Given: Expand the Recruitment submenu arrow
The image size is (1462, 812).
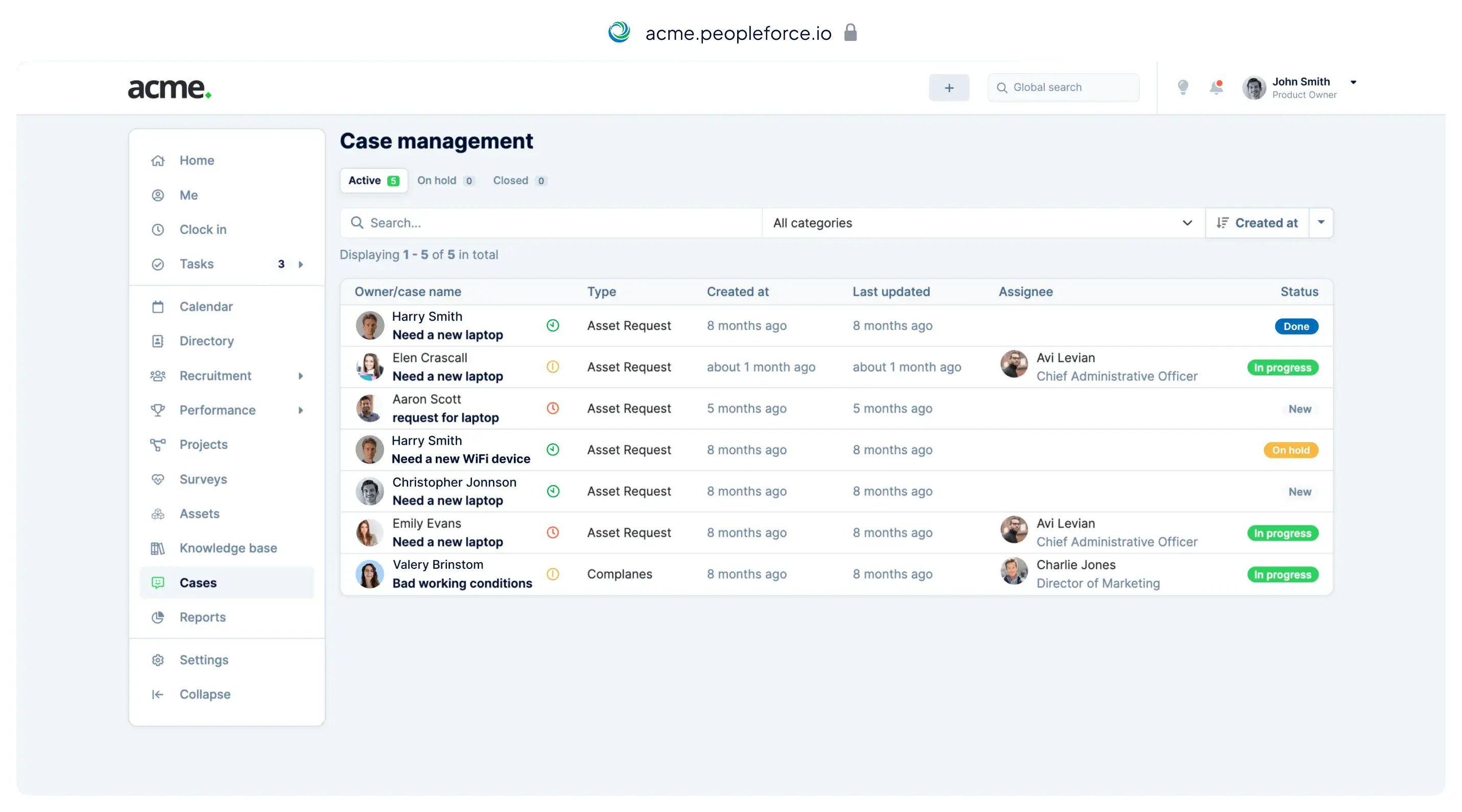Looking at the screenshot, I should point(301,376).
